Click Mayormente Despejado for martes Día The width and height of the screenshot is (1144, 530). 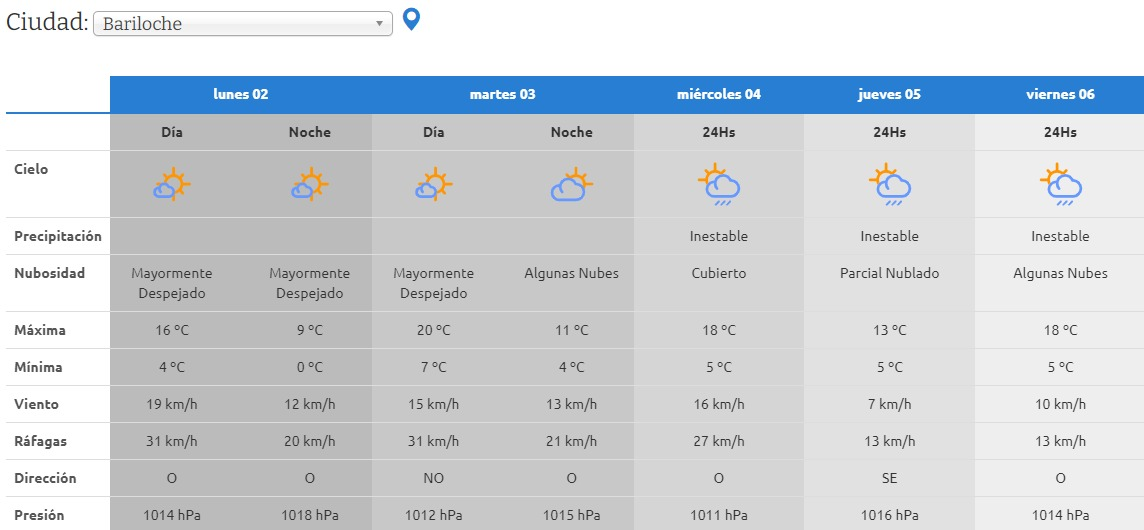coord(434,283)
